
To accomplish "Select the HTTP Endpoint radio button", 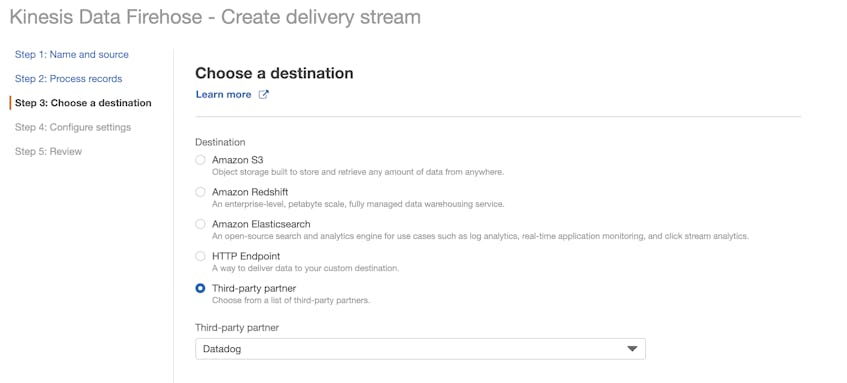I will (x=200, y=256).
